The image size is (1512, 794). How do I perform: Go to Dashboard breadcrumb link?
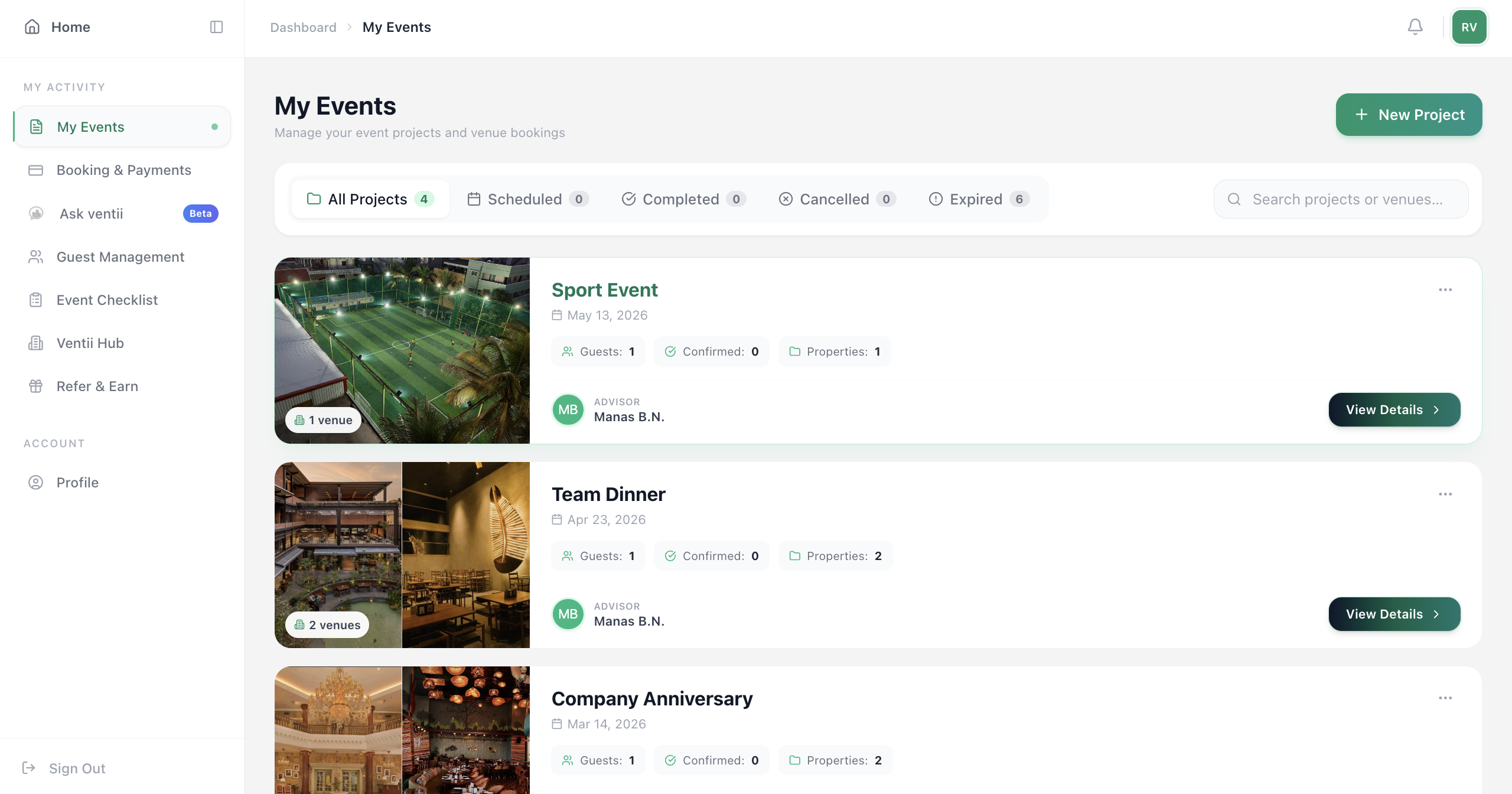[303, 27]
